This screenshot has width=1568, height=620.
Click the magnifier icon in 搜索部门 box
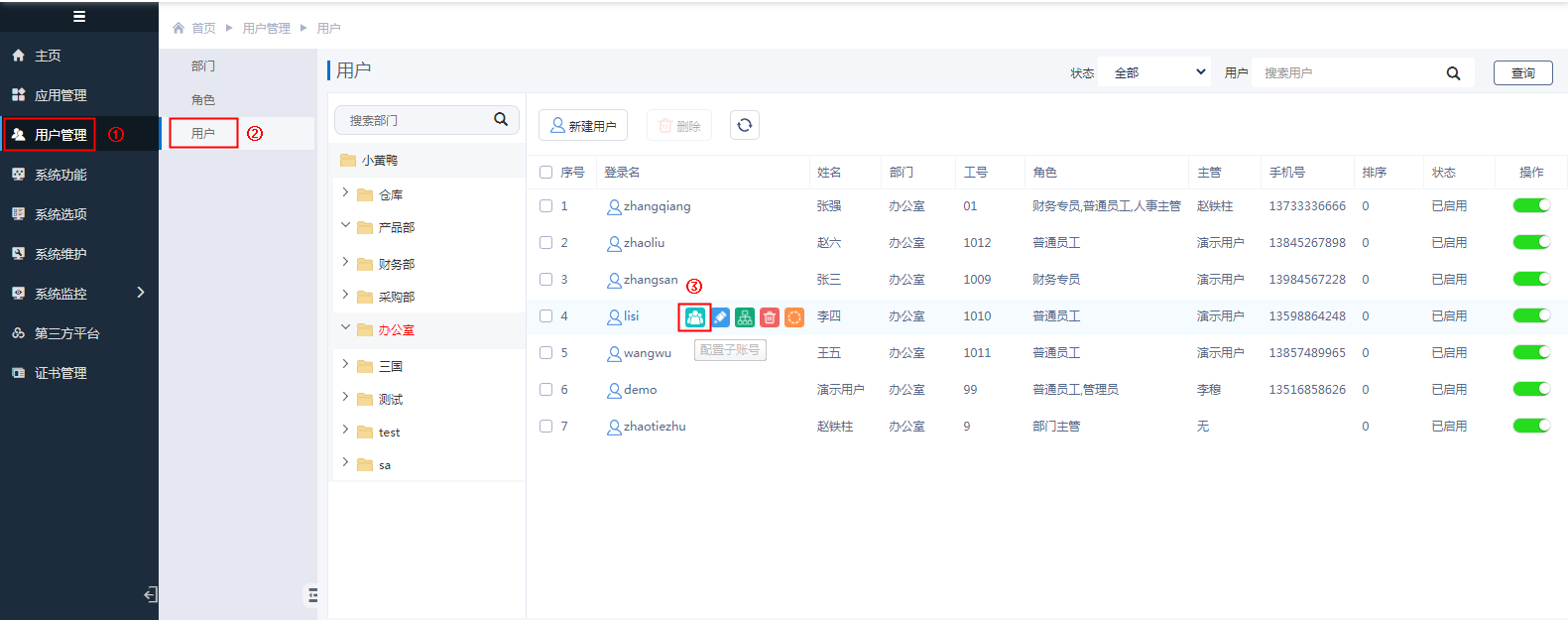pyautogui.click(x=501, y=120)
